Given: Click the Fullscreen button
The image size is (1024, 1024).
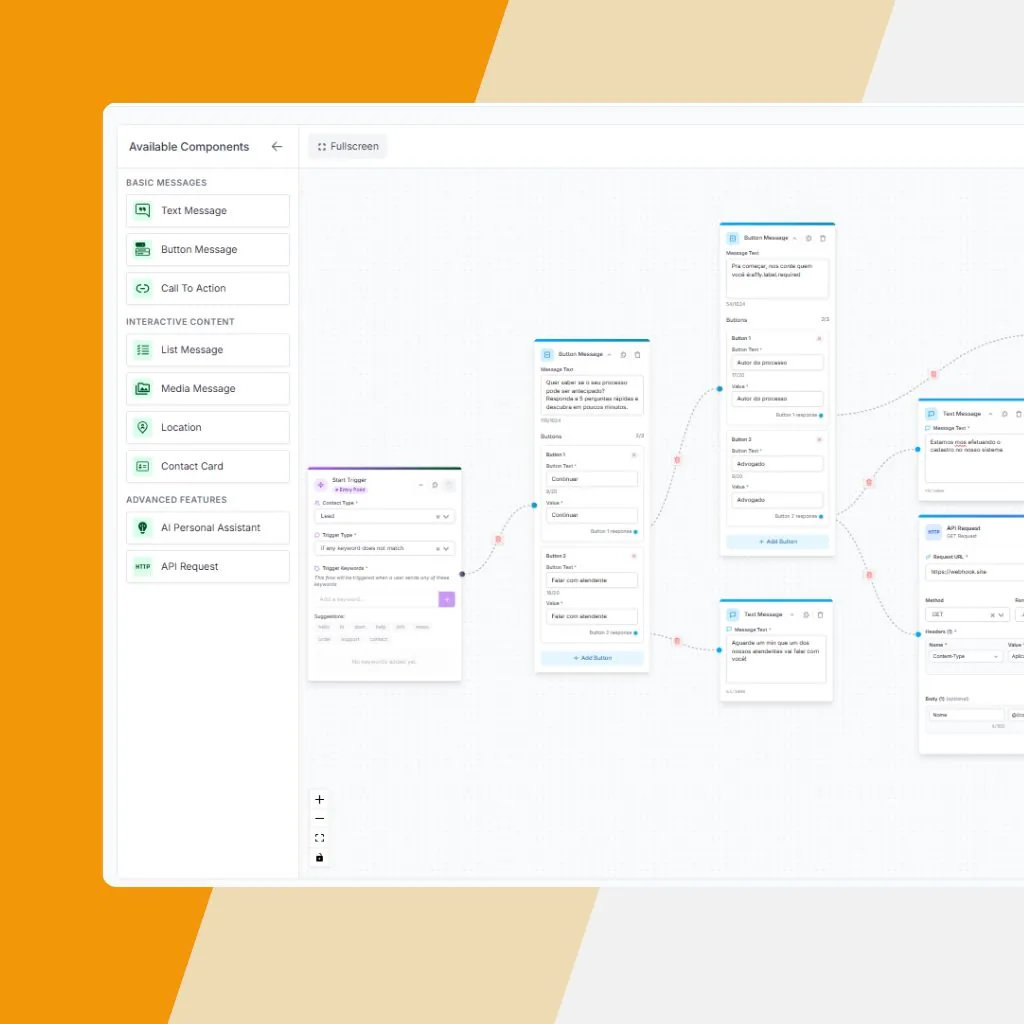Looking at the screenshot, I should click(347, 147).
